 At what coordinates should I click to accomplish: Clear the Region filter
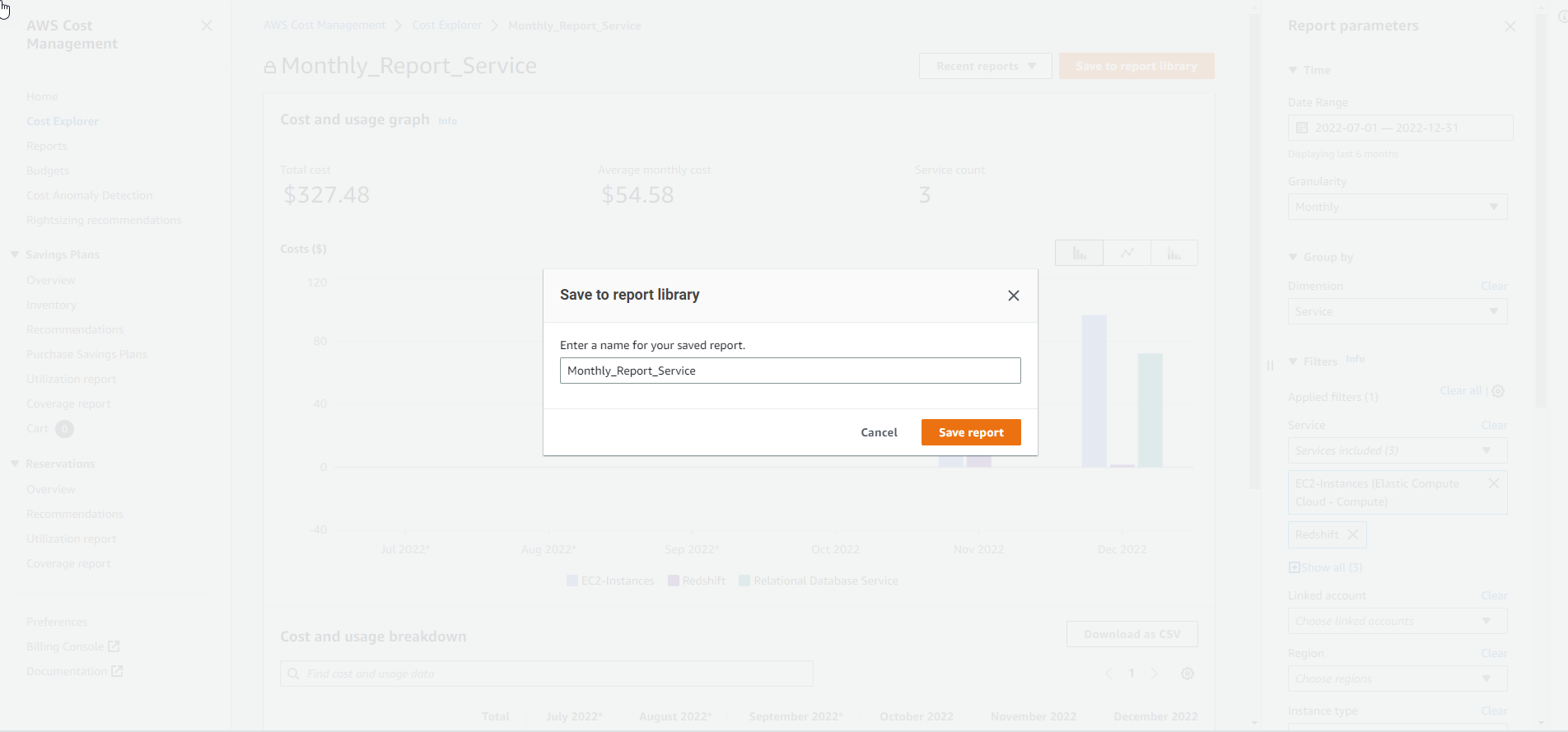tap(1495, 653)
